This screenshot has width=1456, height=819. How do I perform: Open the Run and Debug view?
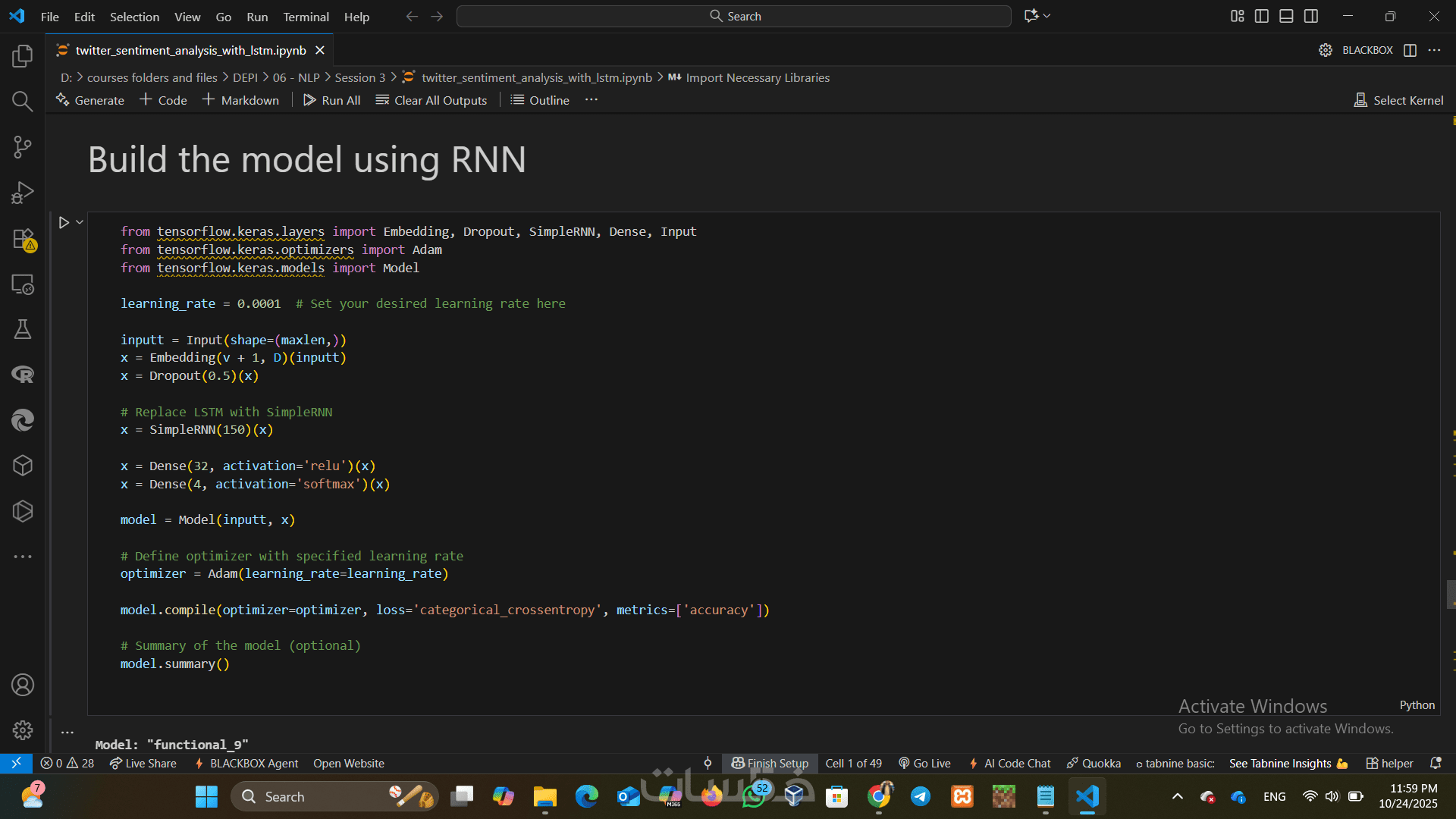point(23,193)
